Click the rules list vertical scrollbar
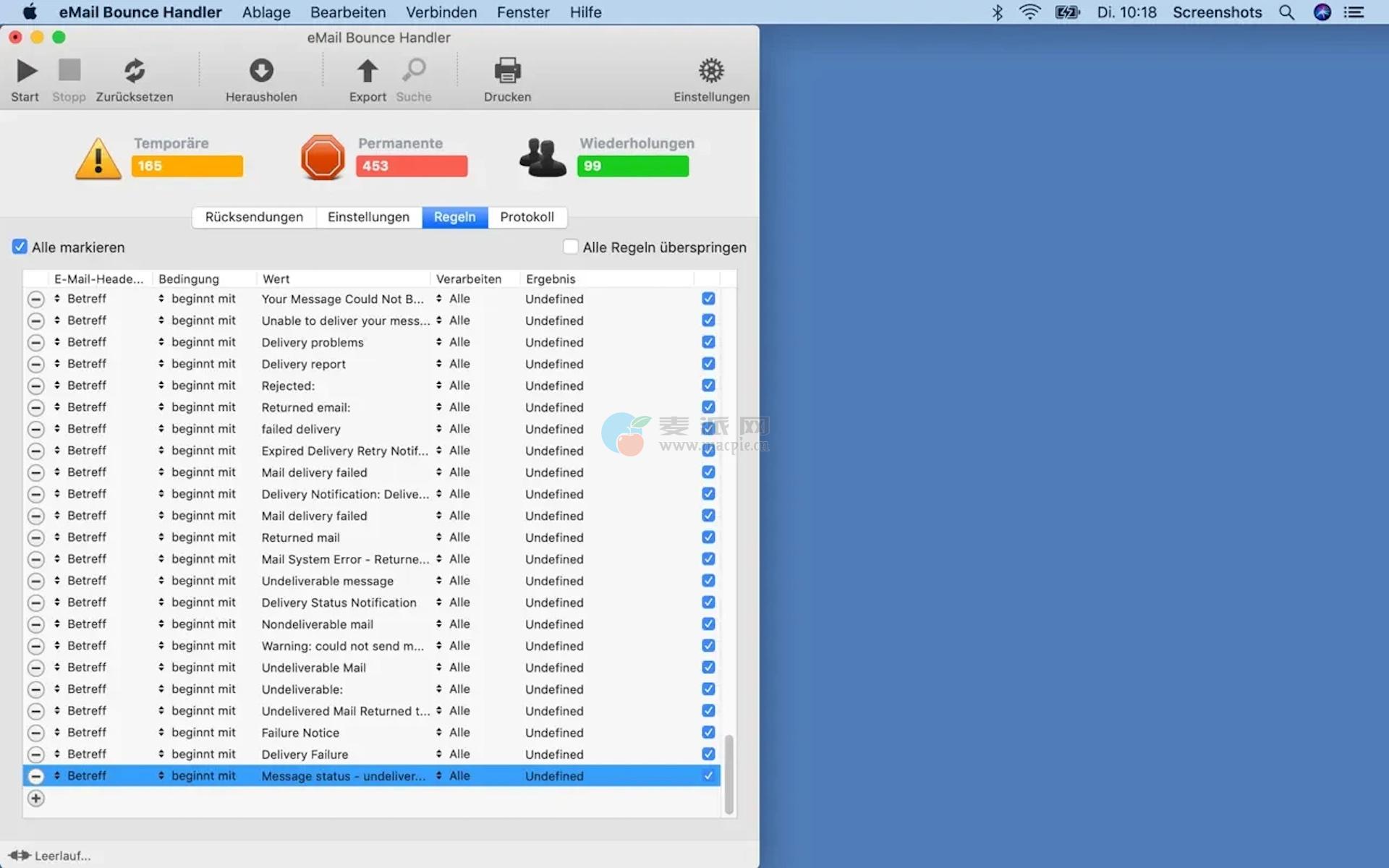Viewport: 1389px width, 868px height. (729, 774)
